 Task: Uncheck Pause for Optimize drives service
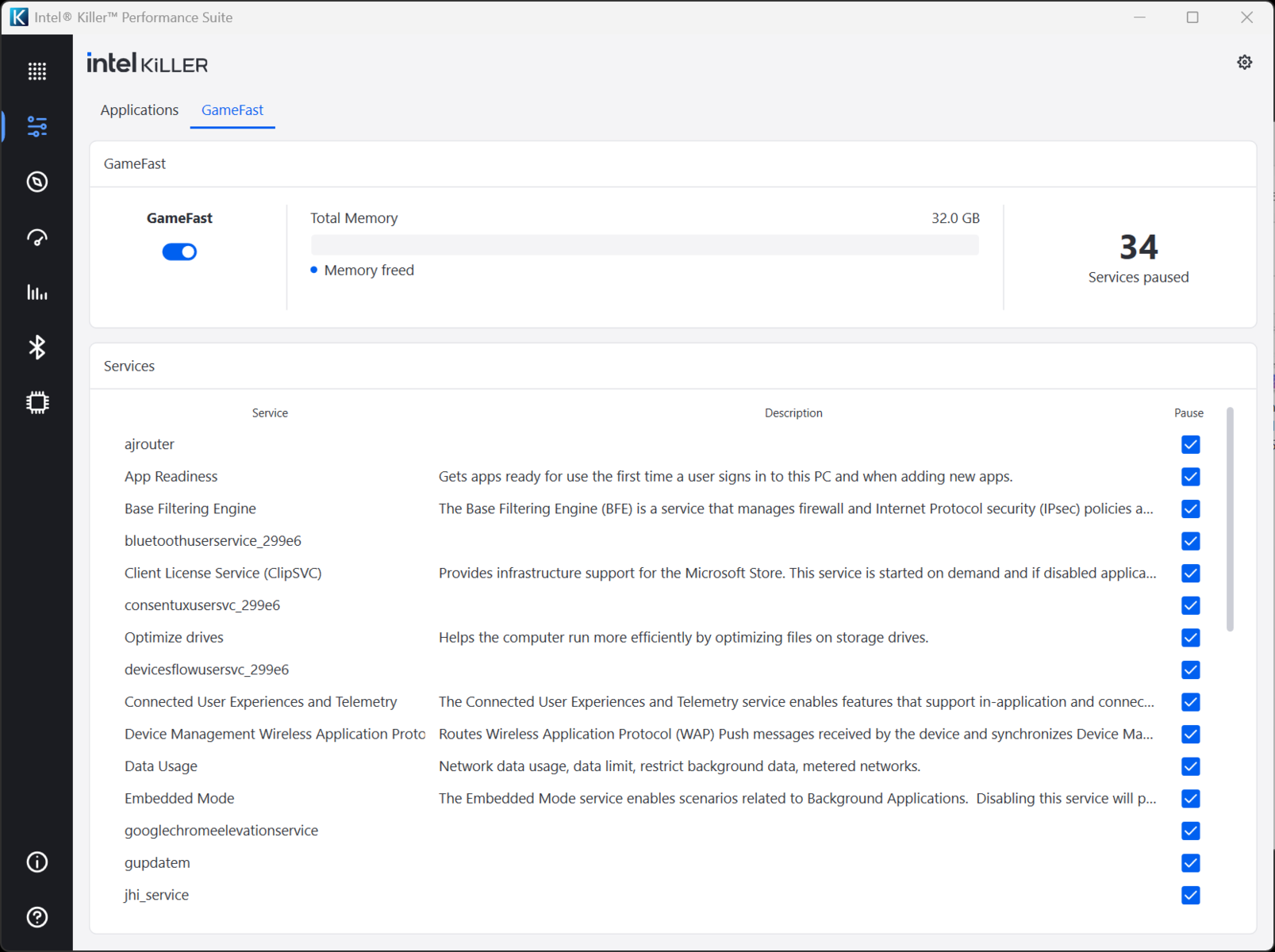pyautogui.click(x=1190, y=638)
